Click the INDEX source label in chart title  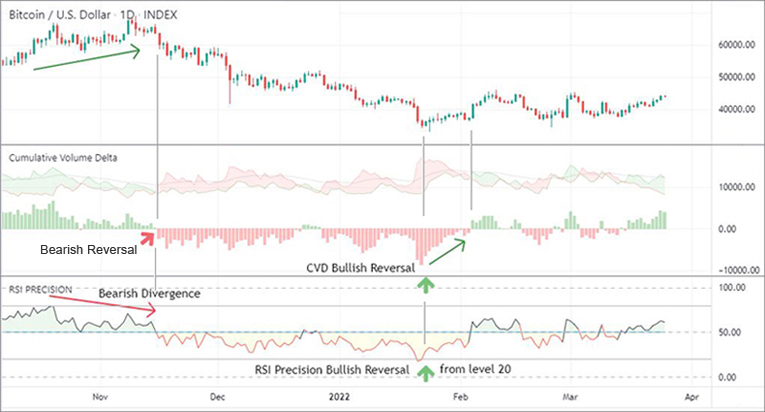160,15
